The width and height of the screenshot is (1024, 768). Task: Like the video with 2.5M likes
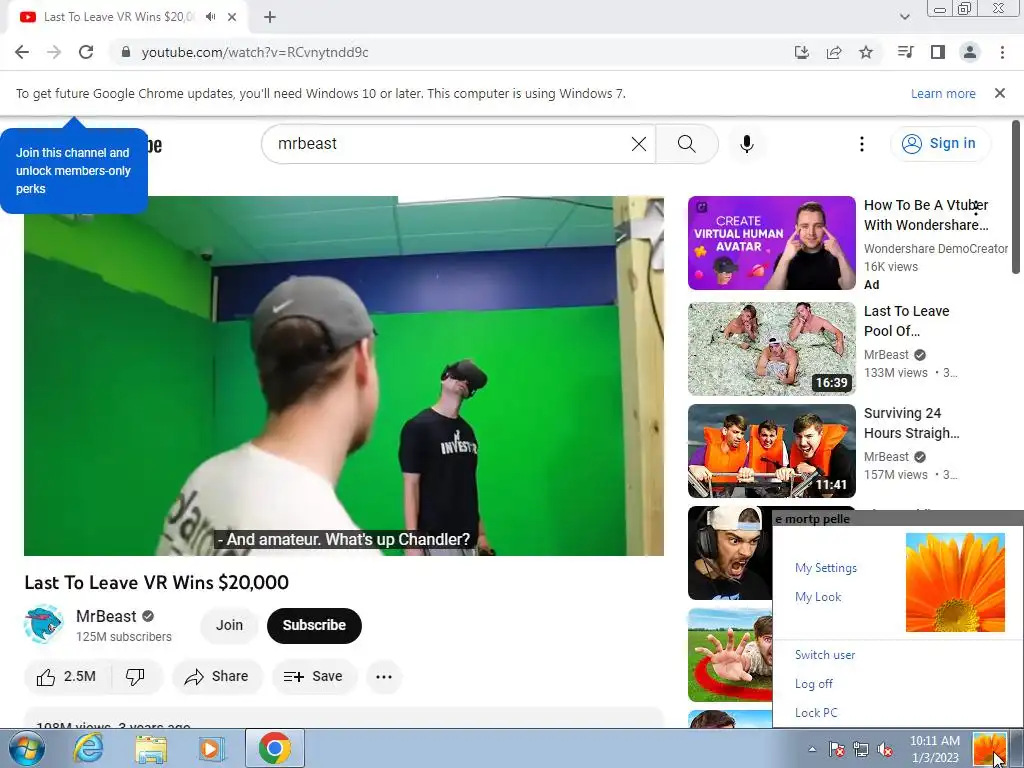[x=67, y=677]
